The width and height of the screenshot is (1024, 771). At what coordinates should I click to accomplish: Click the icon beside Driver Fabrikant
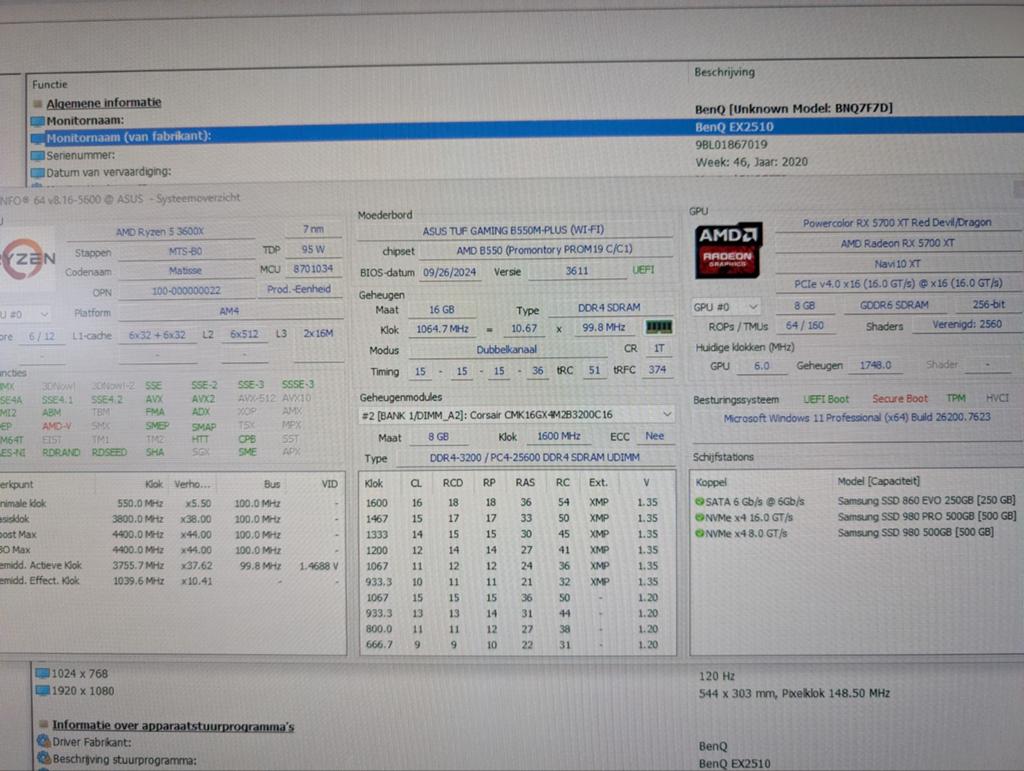click(x=44, y=742)
